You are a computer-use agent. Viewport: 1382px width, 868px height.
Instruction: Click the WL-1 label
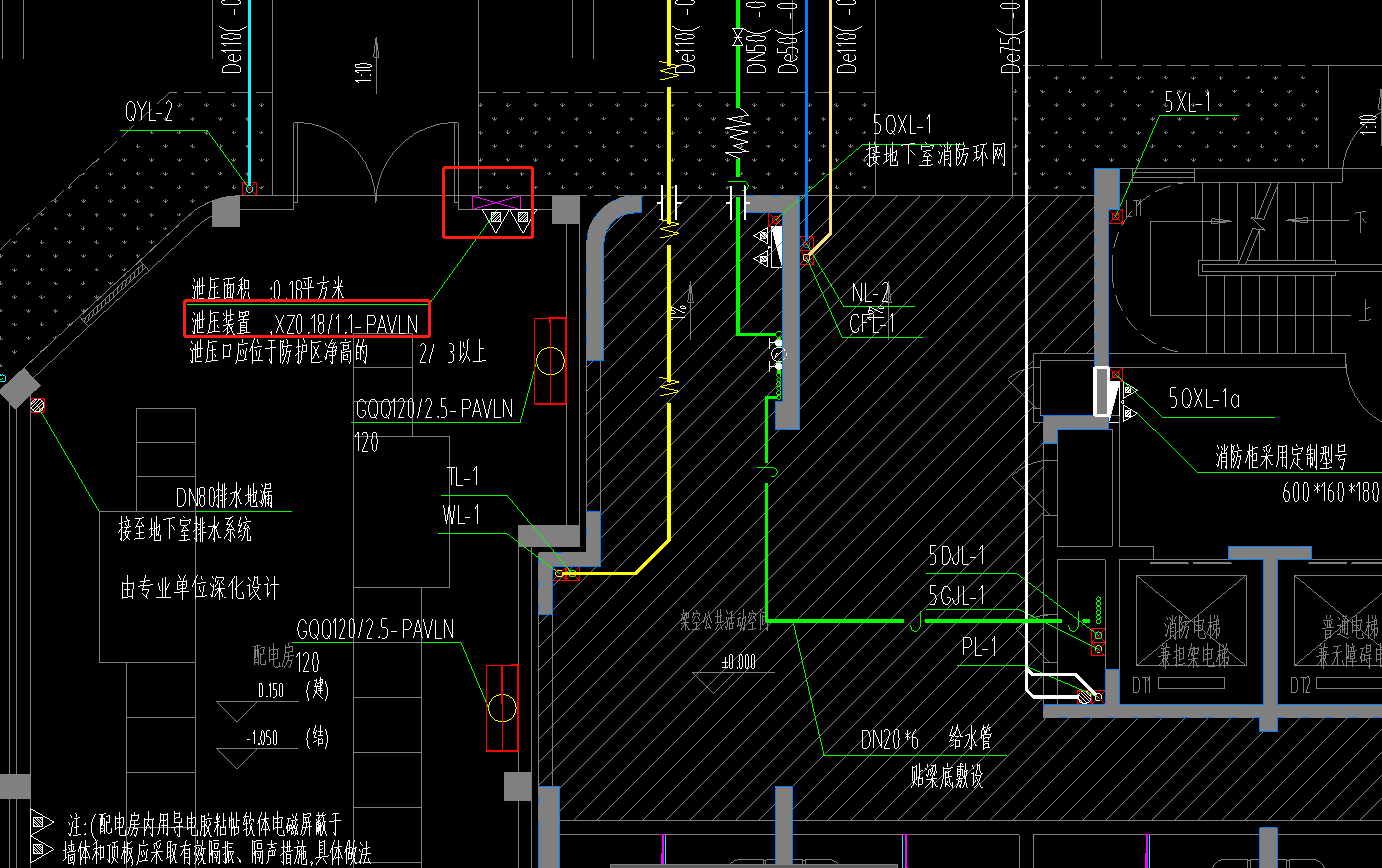click(x=462, y=516)
